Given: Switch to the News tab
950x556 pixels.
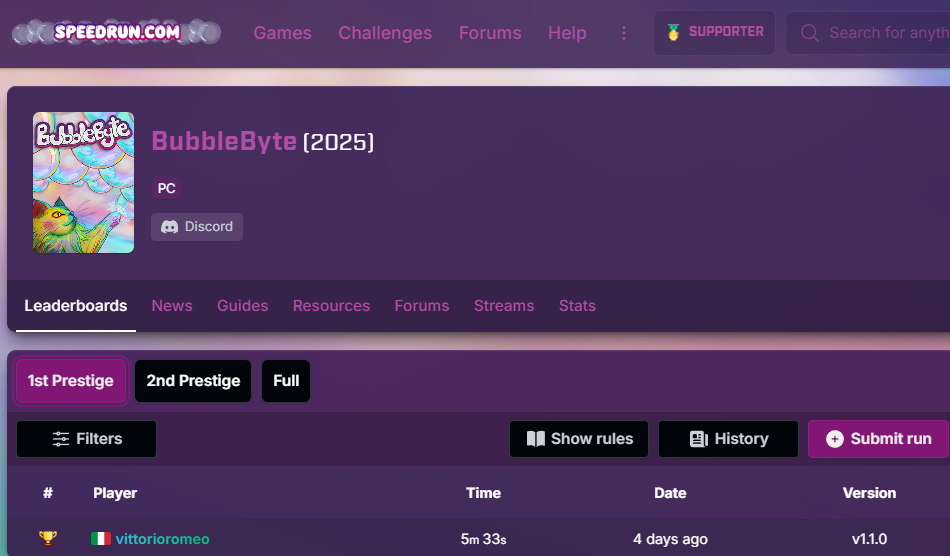Looking at the screenshot, I should [172, 306].
